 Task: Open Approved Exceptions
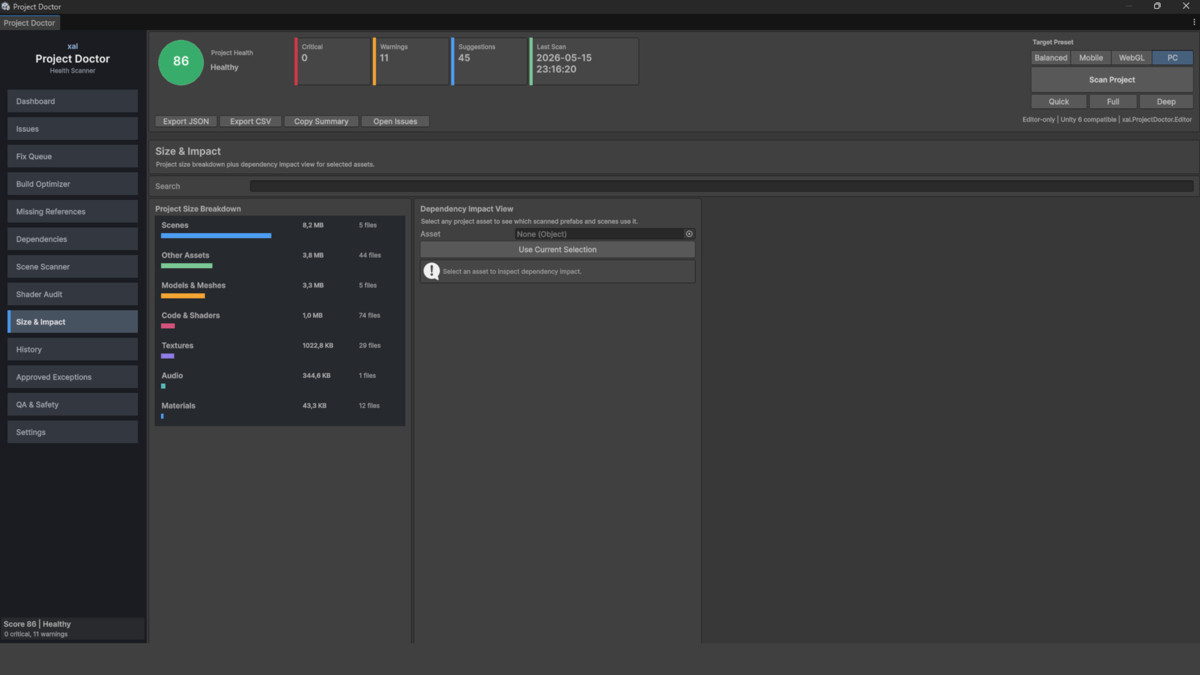point(73,377)
